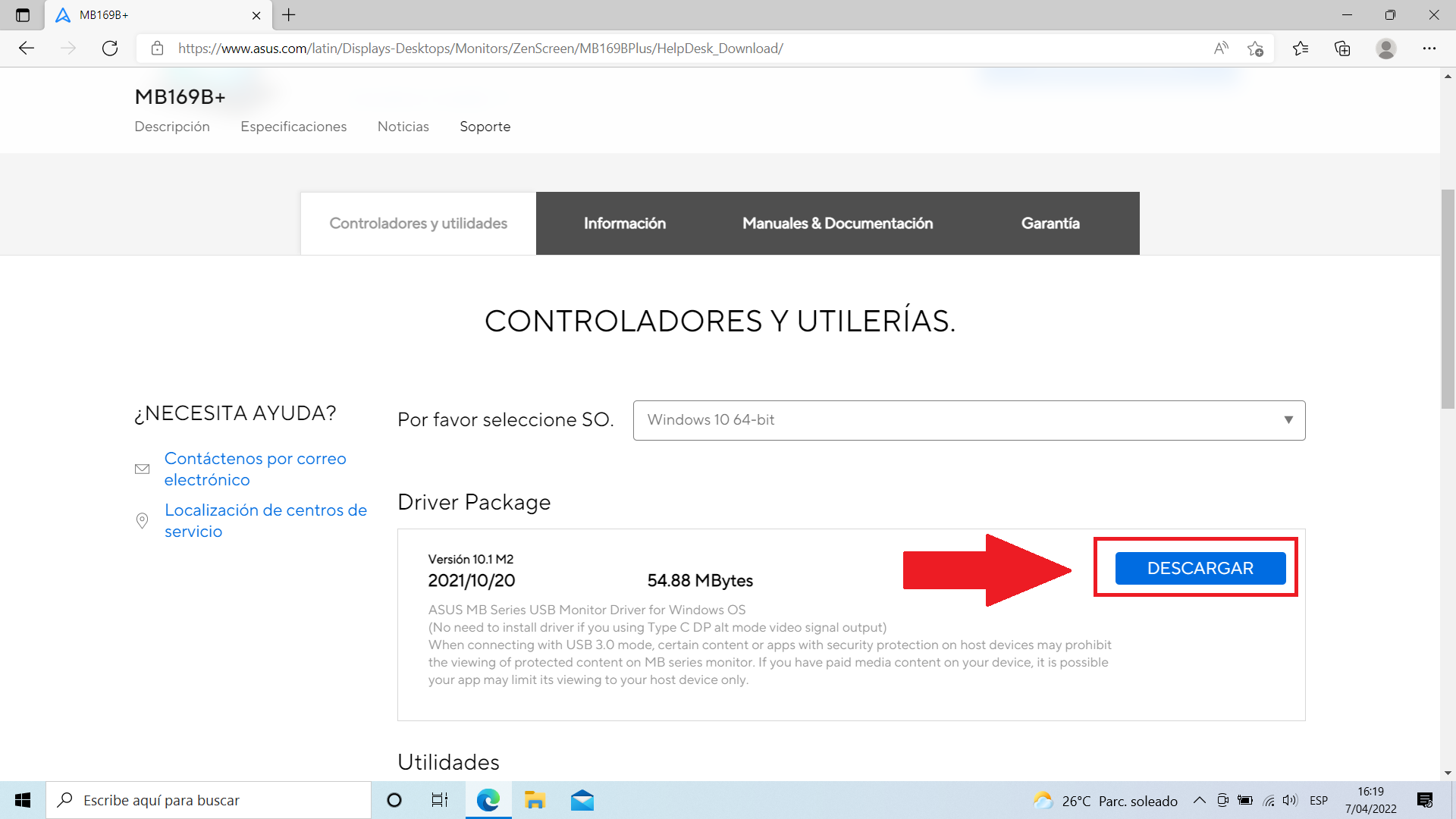Click the page vertical scrollbar thumb
Viewport: 1456px width, 819px height.
coord(1448,300)
